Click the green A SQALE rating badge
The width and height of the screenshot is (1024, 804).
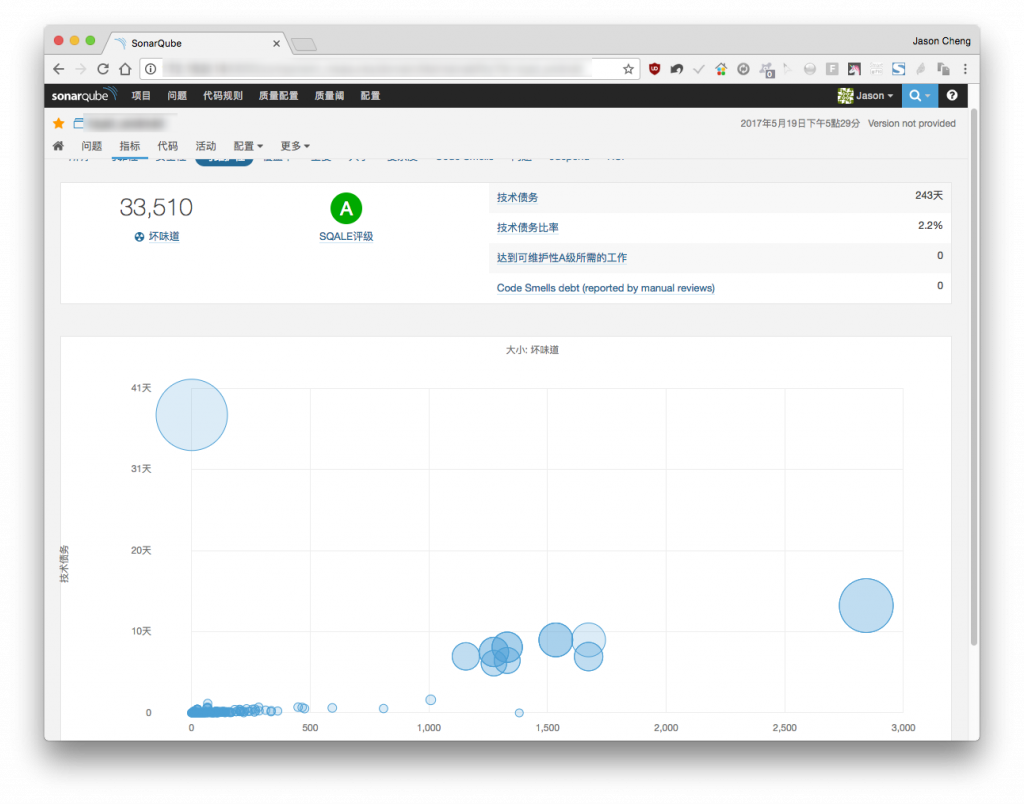(x=346, y=208)
